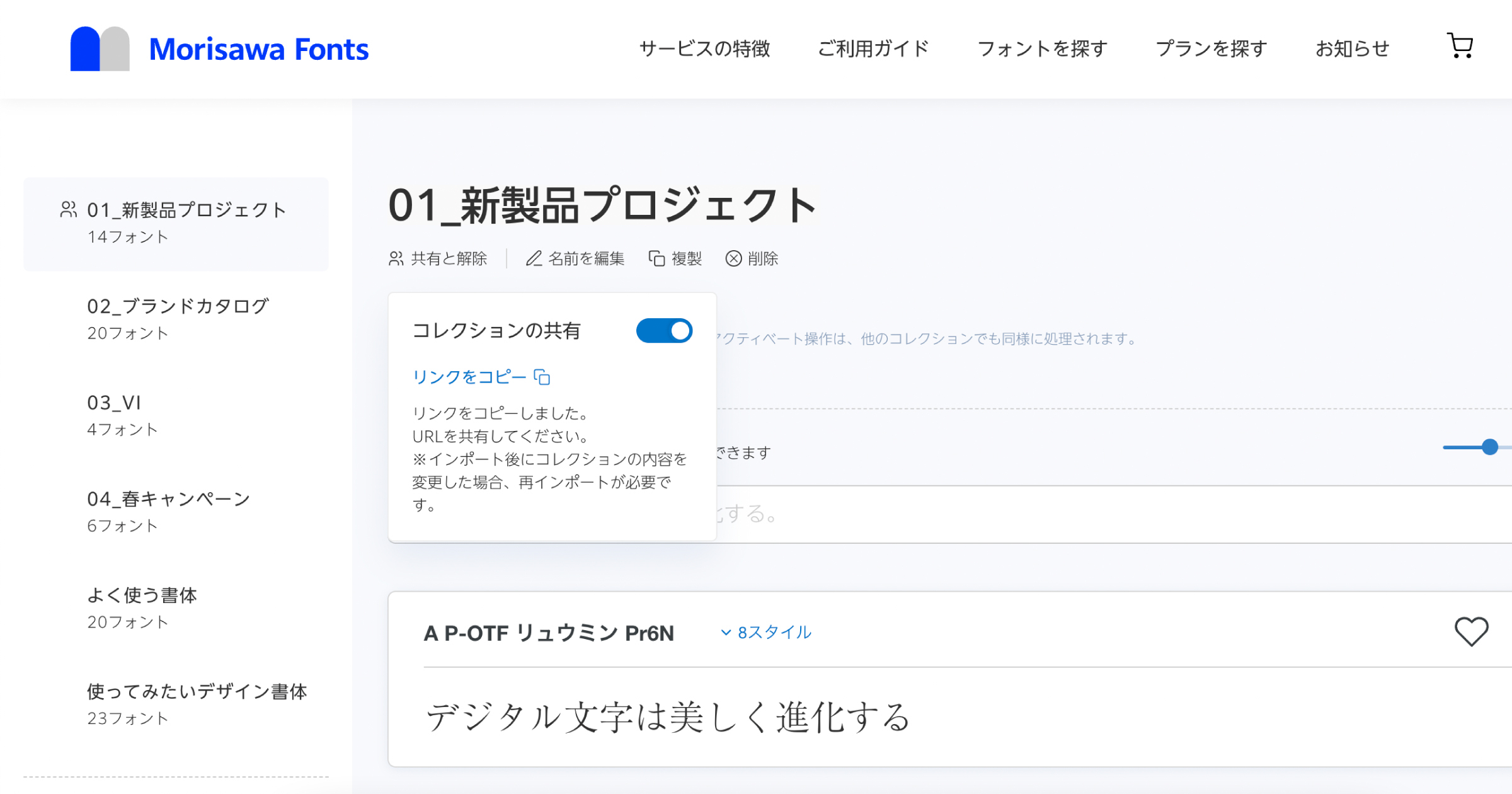Viewport: 1512px width, 794px height.
Task: Click the shared-users icon on 01_新製品プロジェクト
Action: click(x=67, y=210)
